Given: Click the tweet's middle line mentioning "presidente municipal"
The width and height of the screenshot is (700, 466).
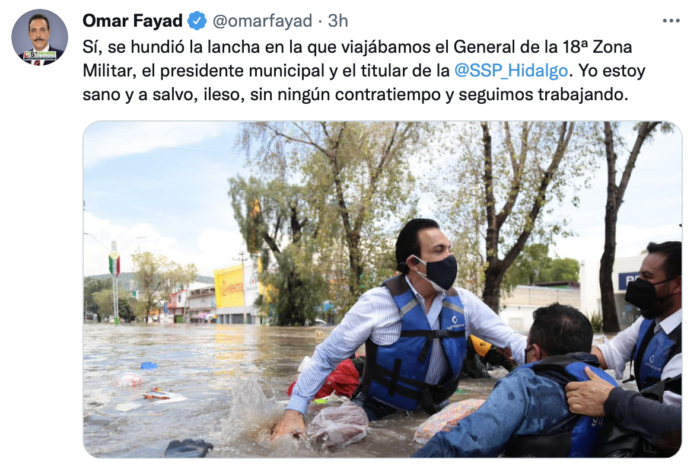Looking at the screenshot, I should click(x=364, y=71).
